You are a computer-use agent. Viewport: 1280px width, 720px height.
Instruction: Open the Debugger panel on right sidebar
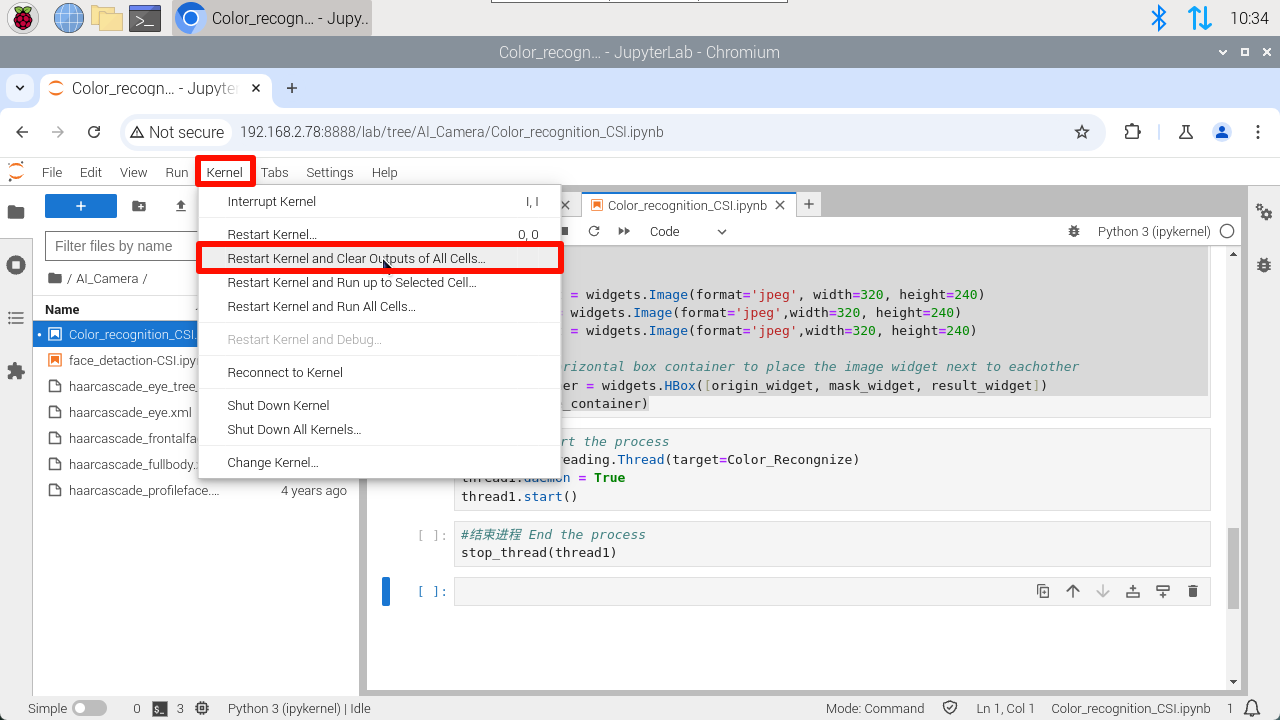point(1264,265)
